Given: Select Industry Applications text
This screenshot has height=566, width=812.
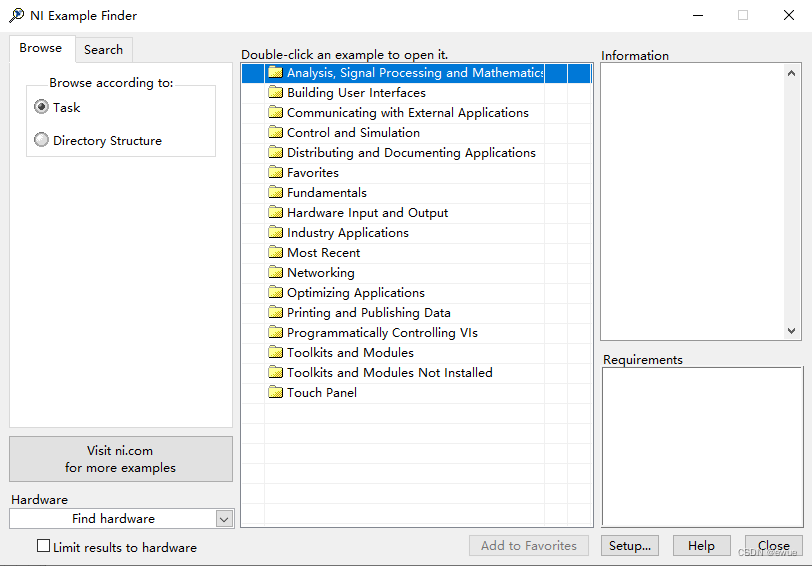Looking at the screenshot, I should (347, 233).
